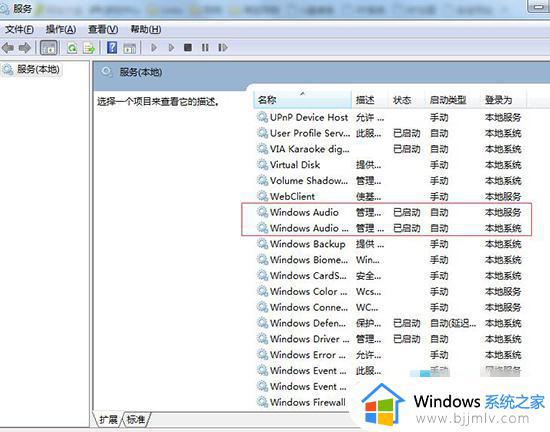This screenshot has height=432, width=550.
Task: Open the 帮助(H) menu
Action: pos(146,29)
